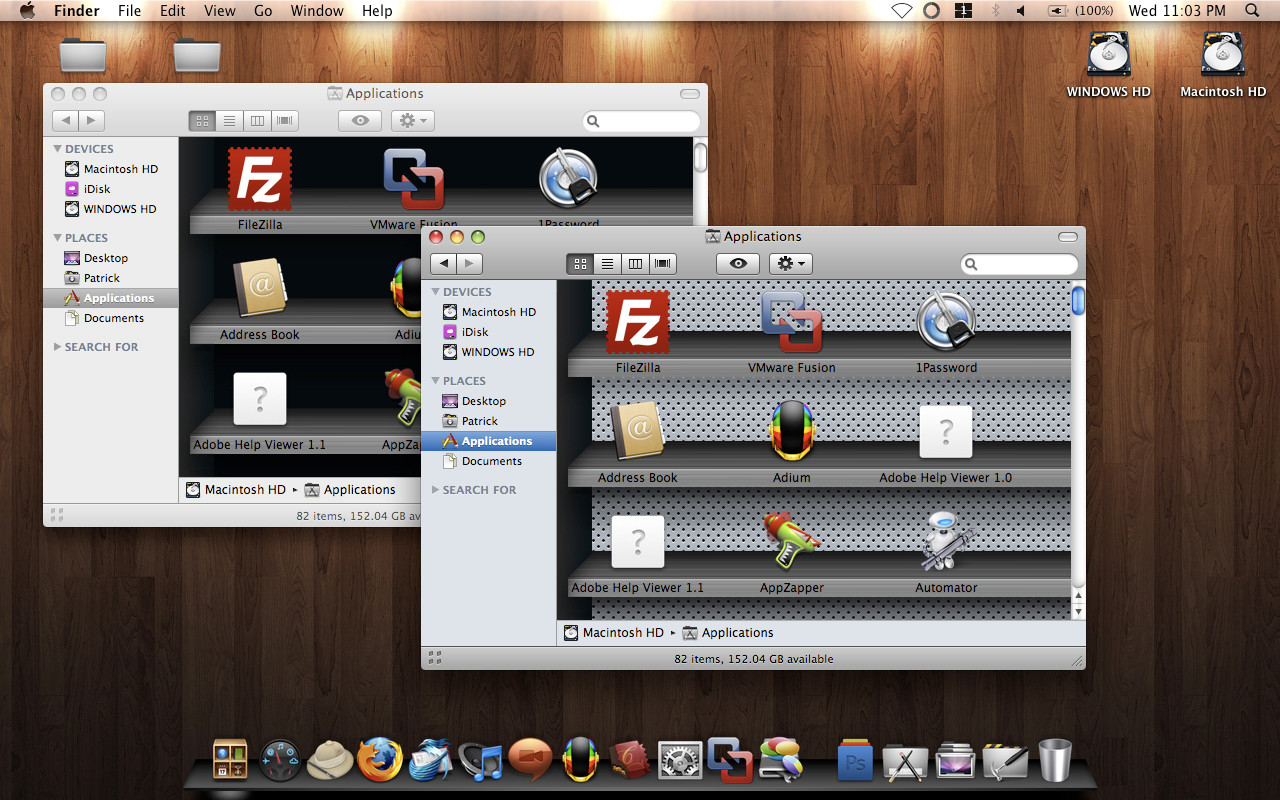
Task: Switch front window to column view
Action: point(634,264)
